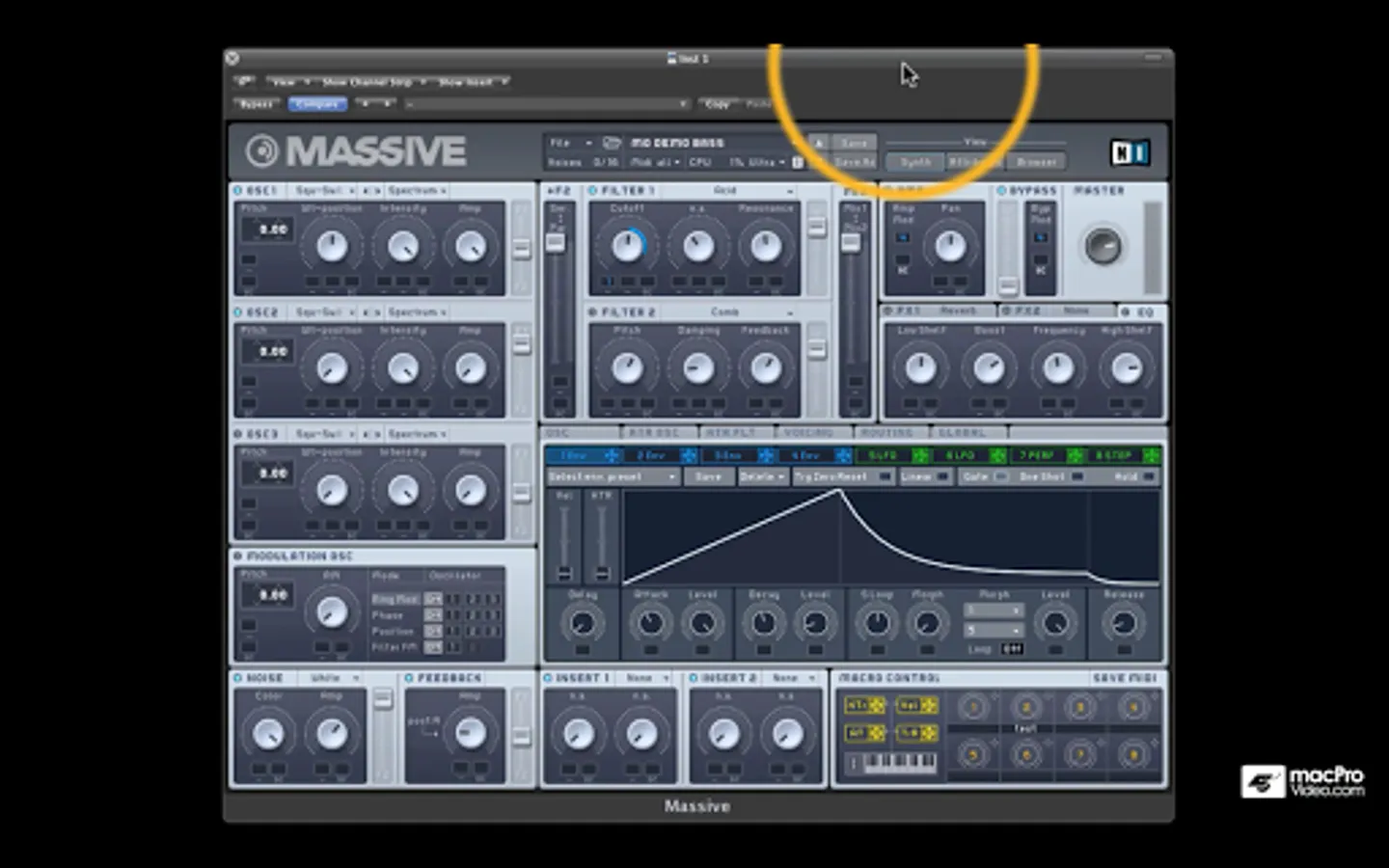The height and width of the screenshot is (868, 1389).
Task: Toggle the Filter 1 power button
Action: point(592,191)
